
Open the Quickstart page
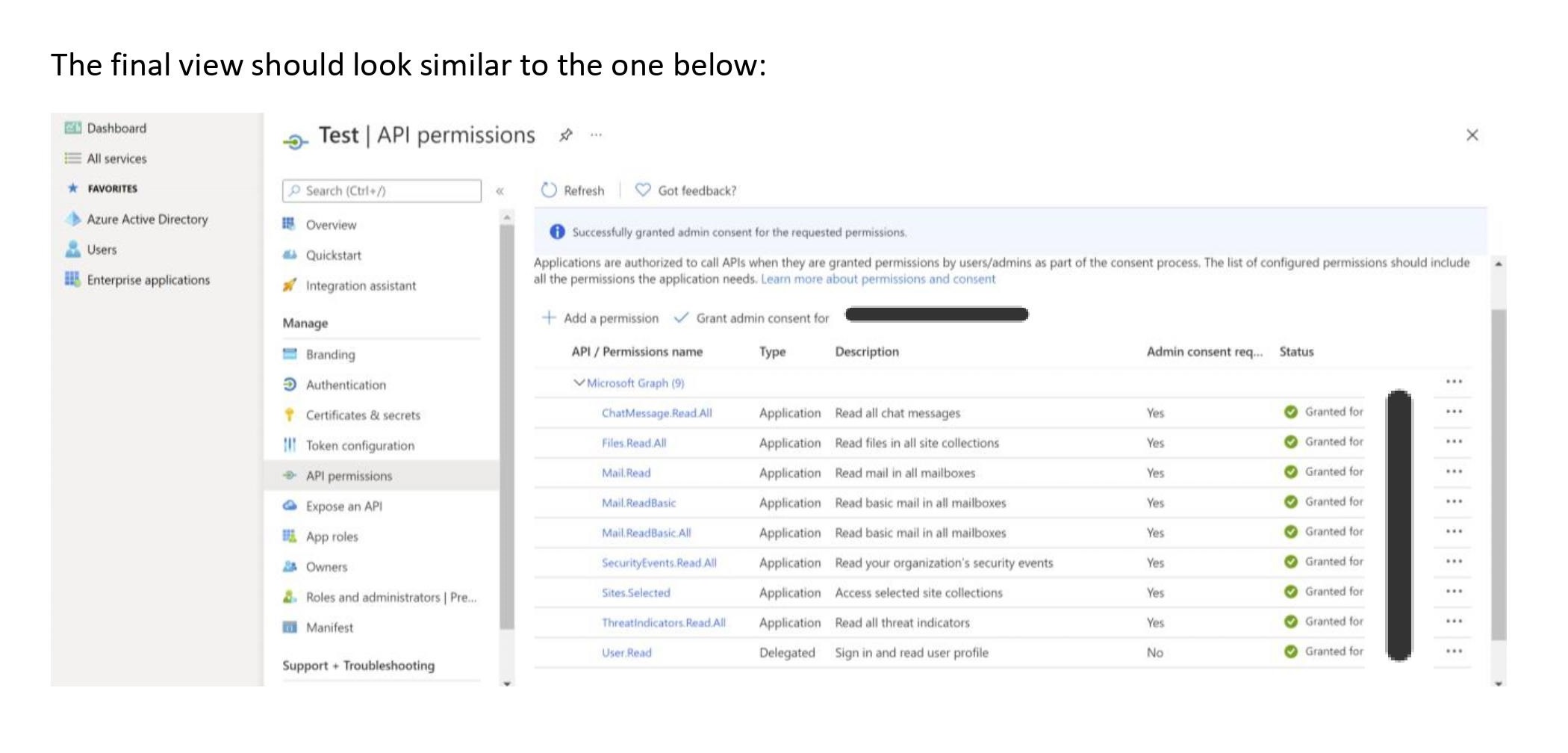[333, 255]
